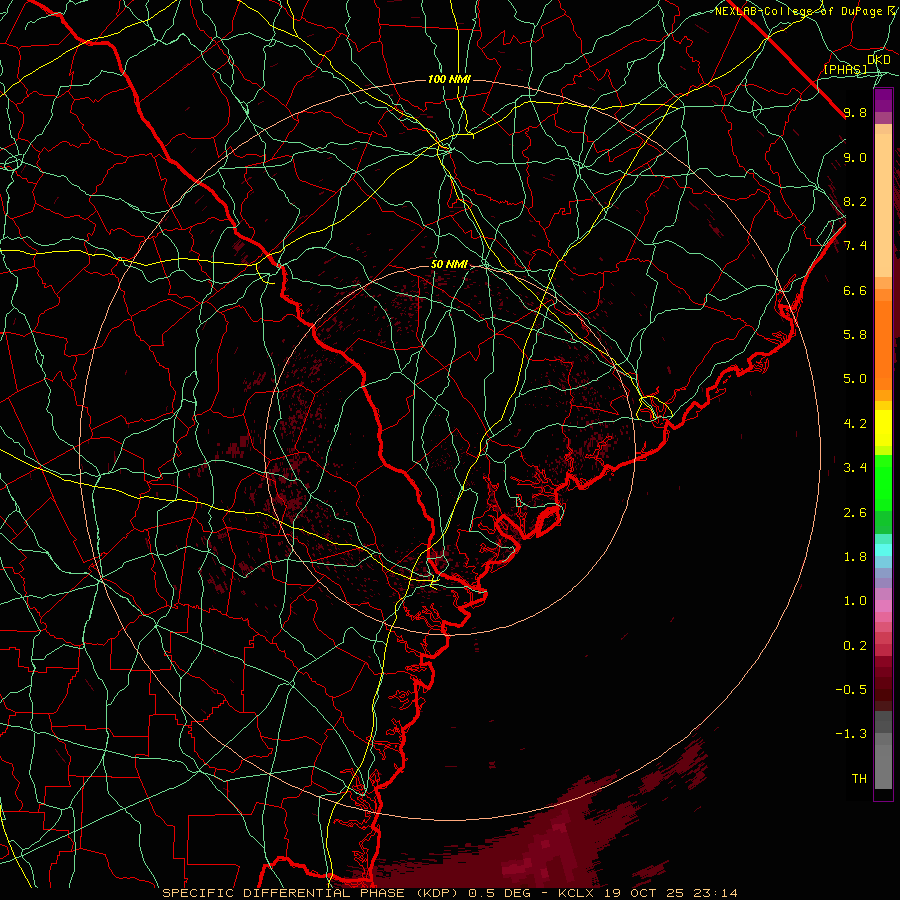This screenshot has width=900, height=900.
Task: Click the bright green band of the color bar
Action: [x=883, y=483]
